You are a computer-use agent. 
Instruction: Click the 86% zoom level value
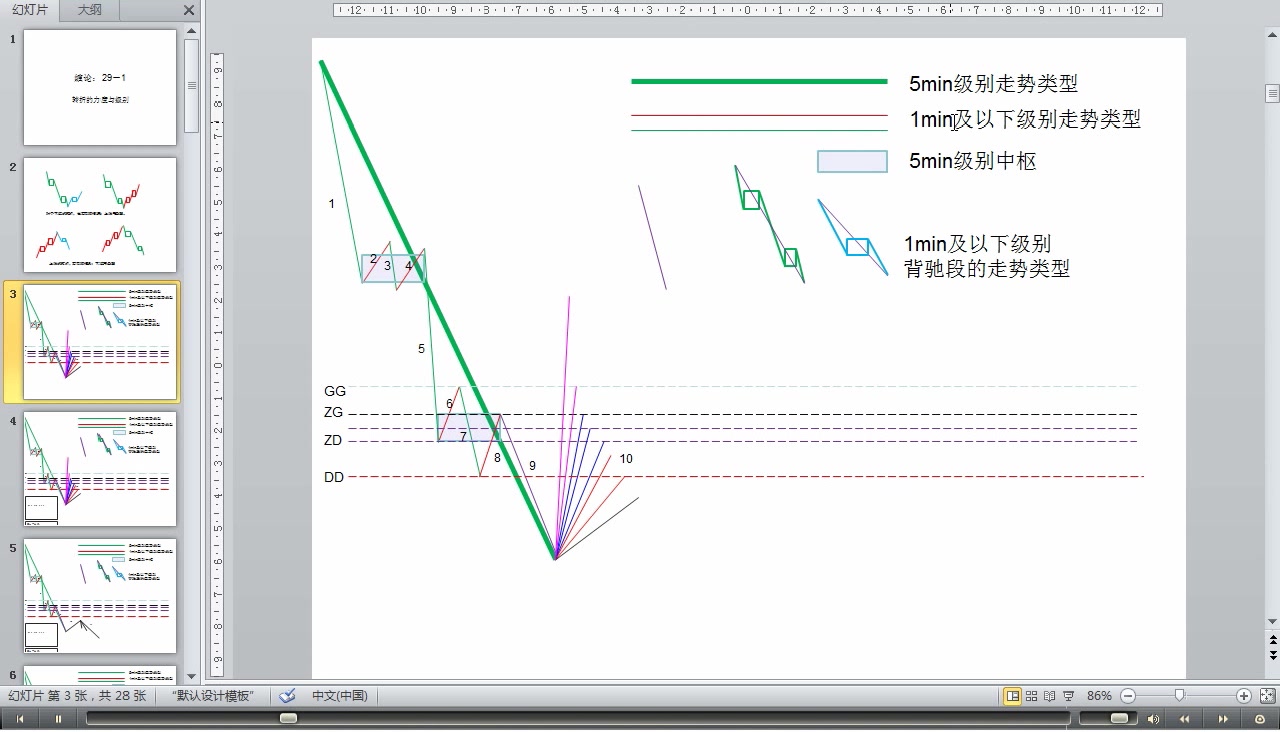click(1099, 696)
